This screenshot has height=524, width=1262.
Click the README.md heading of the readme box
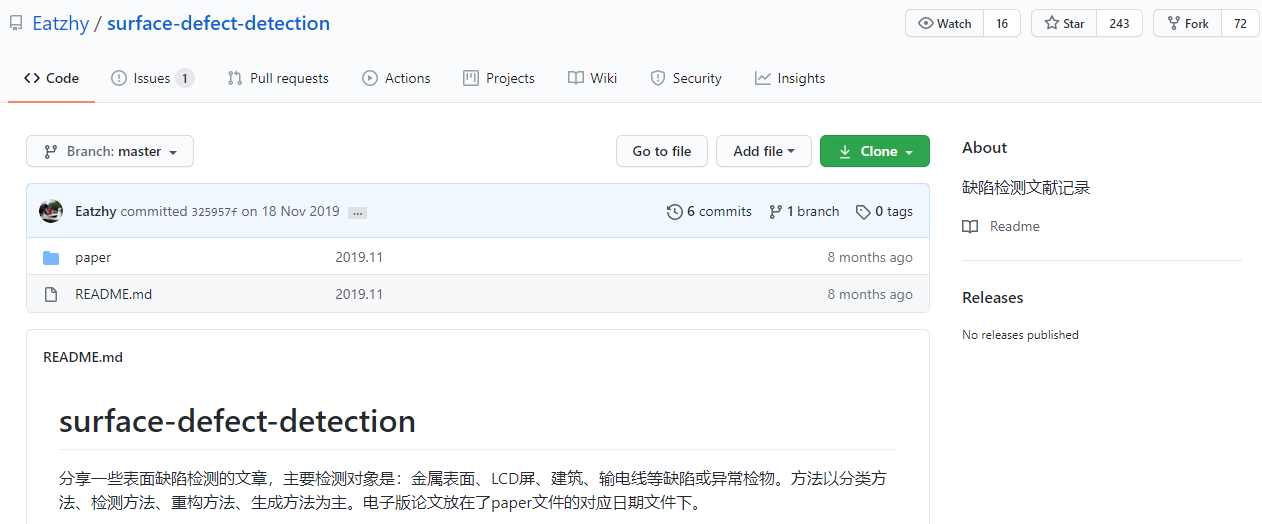pos(83,357)
